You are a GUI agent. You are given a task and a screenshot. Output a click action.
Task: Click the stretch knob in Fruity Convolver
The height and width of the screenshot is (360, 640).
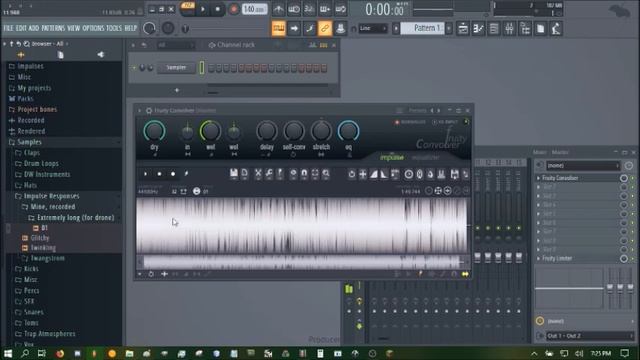click(x=321, y=131)
